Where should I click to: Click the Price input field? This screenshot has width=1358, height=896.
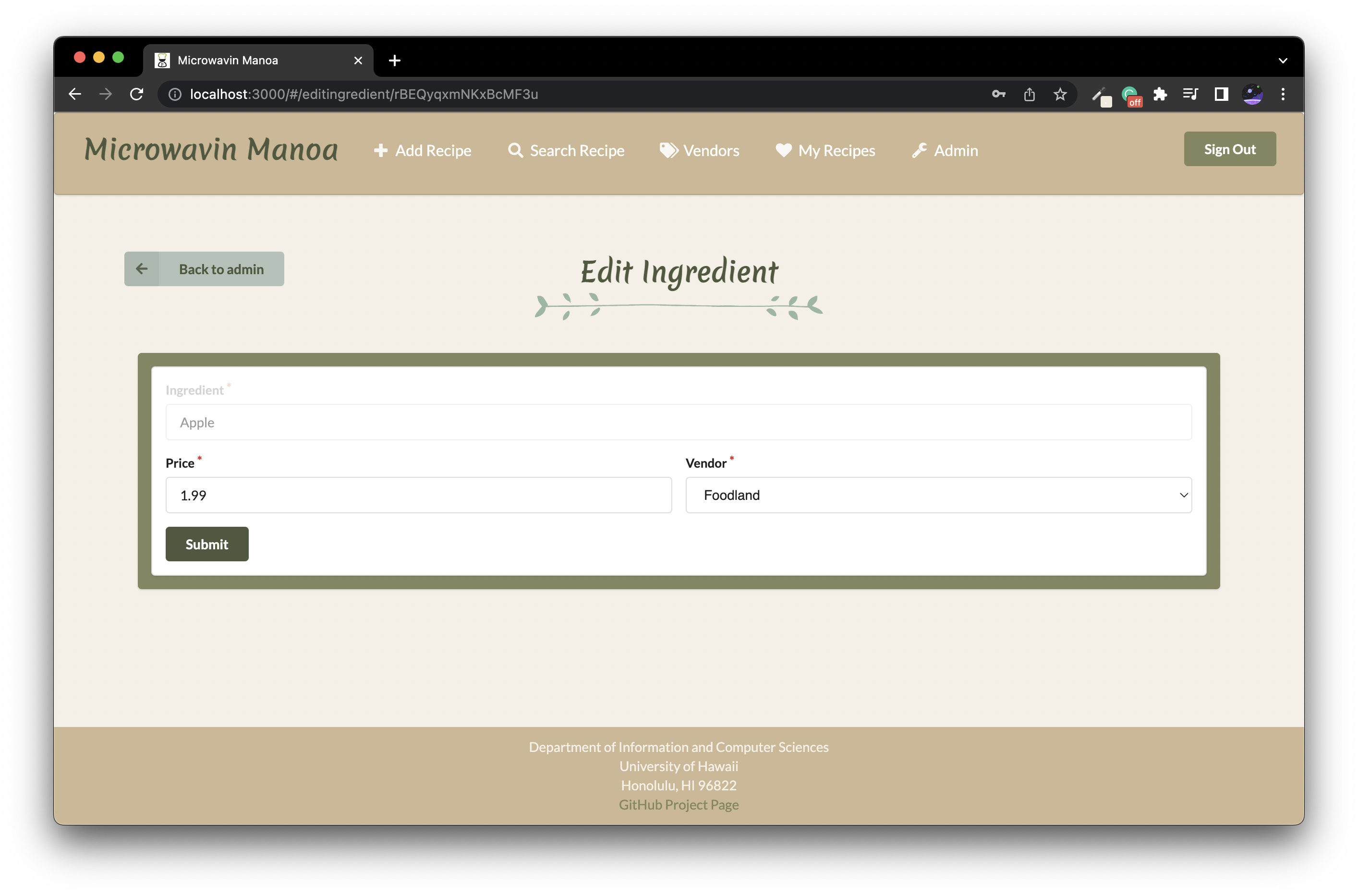pyautogui.click(x=418, y=494)
